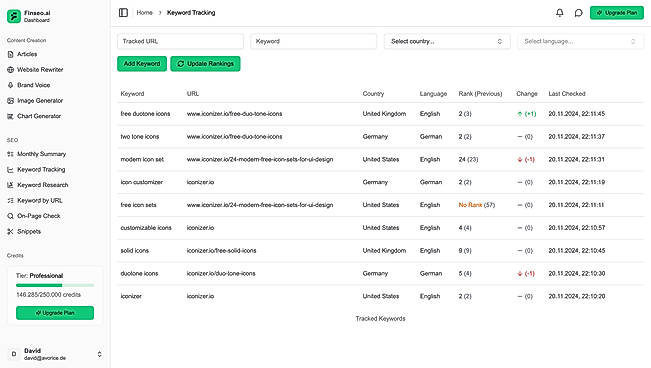This screenshot has height=368, width=651.
Task: Click the Brand Voice microphone icon
Action: (x=10, y=85)
